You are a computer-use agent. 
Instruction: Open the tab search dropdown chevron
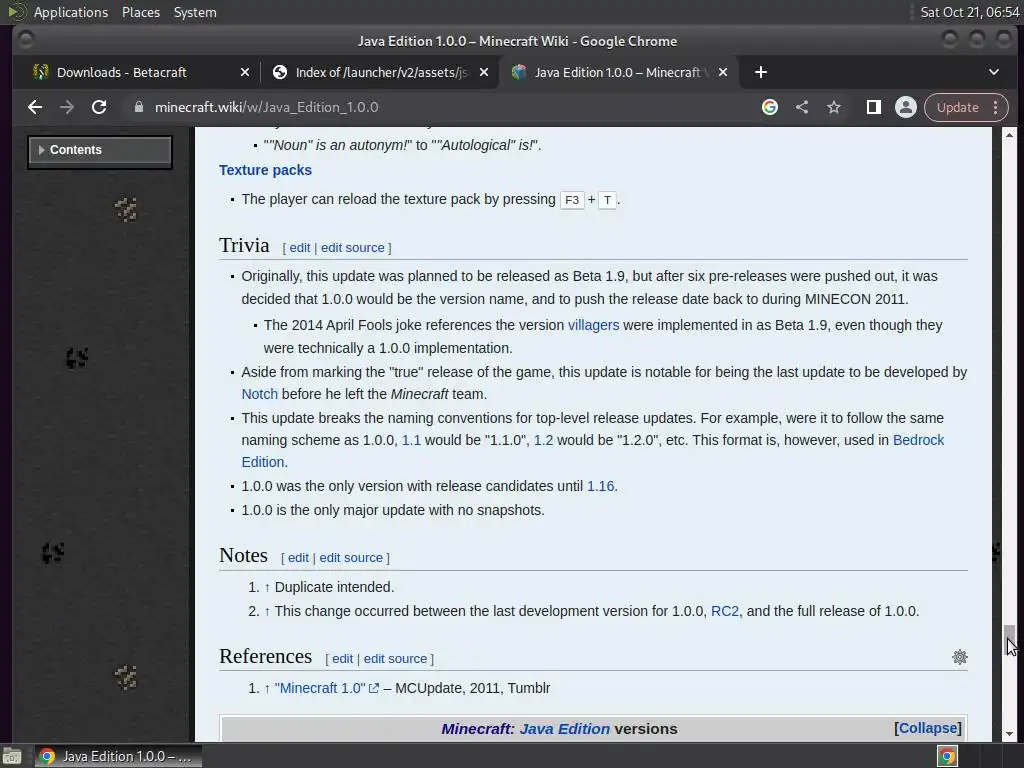pos(993,72)
